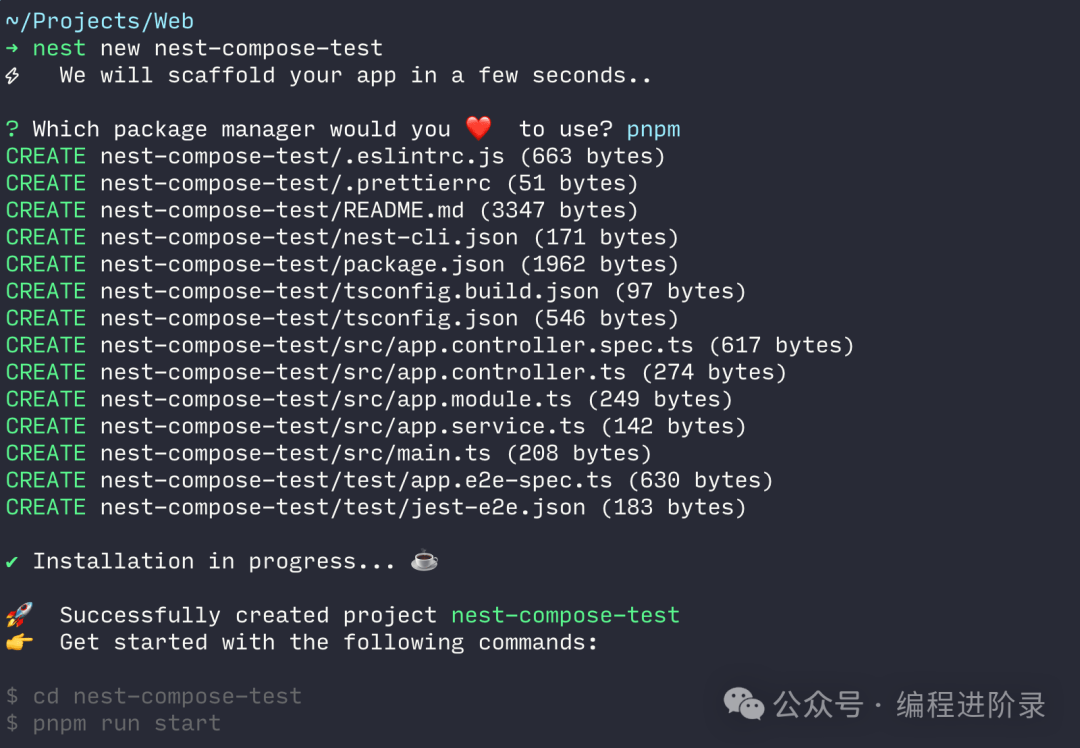This screenshot has width=1080, height=748.
Task: Click the green installation checkmark
Action: [x=12, y=562]
